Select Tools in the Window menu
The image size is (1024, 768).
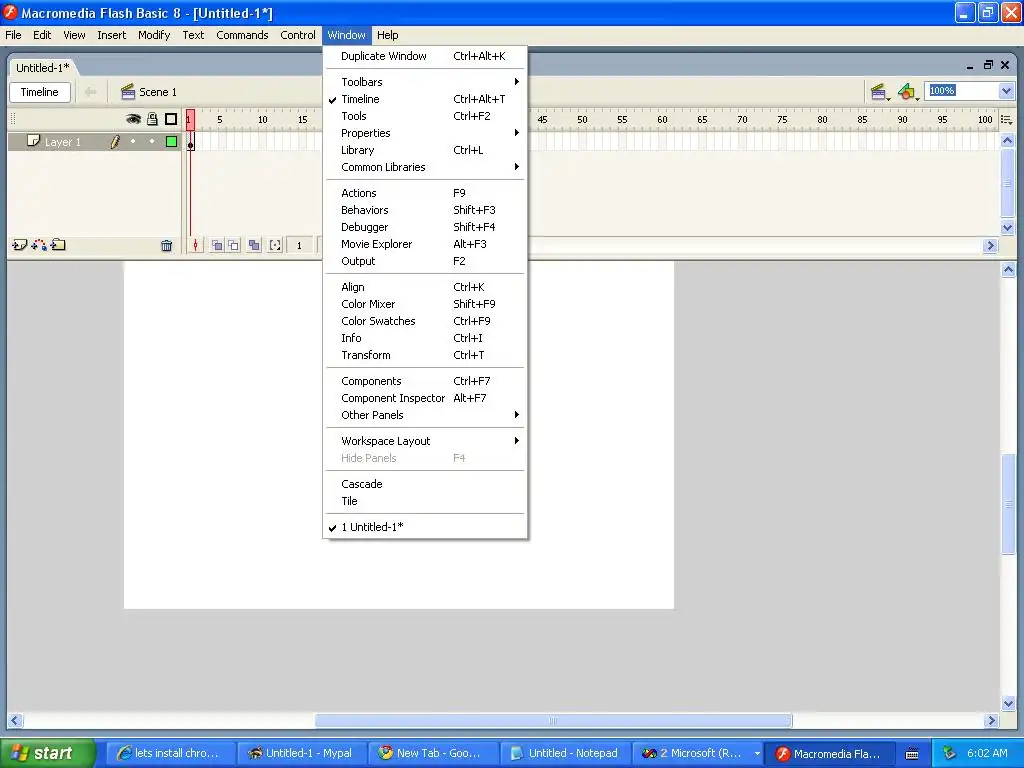pyautogui.click(x=424, y=116)
